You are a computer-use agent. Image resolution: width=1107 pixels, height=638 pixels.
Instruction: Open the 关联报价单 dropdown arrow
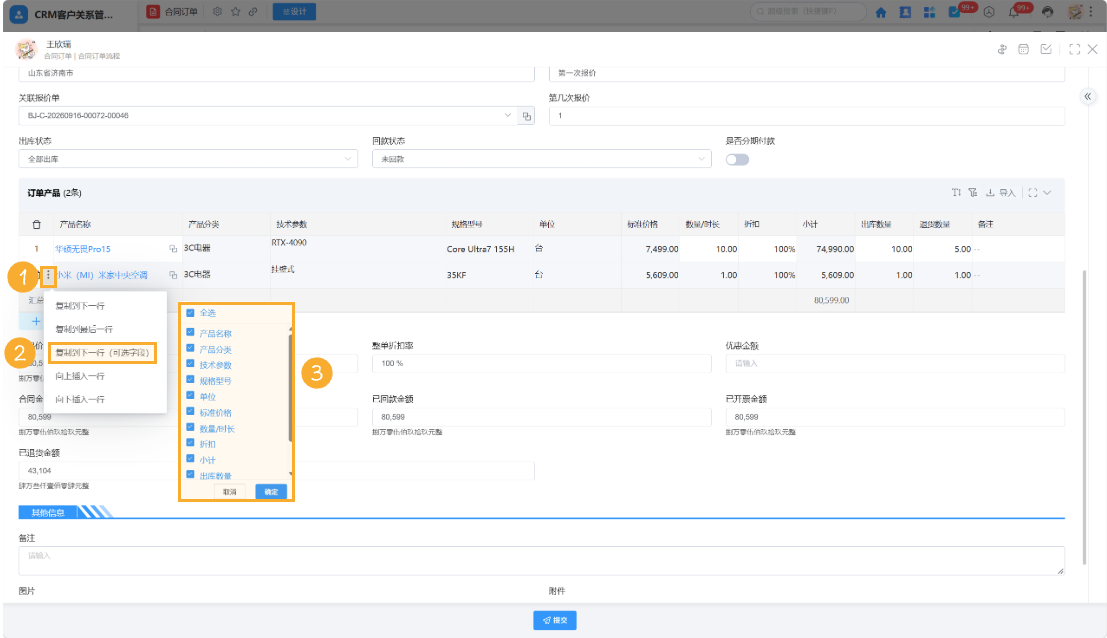coord(508,115)
